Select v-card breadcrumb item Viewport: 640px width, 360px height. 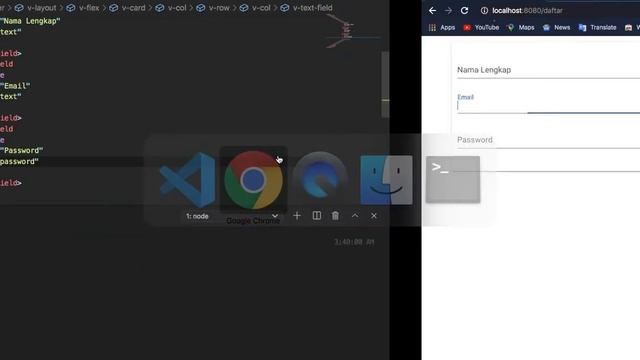(x=127, y=8)
